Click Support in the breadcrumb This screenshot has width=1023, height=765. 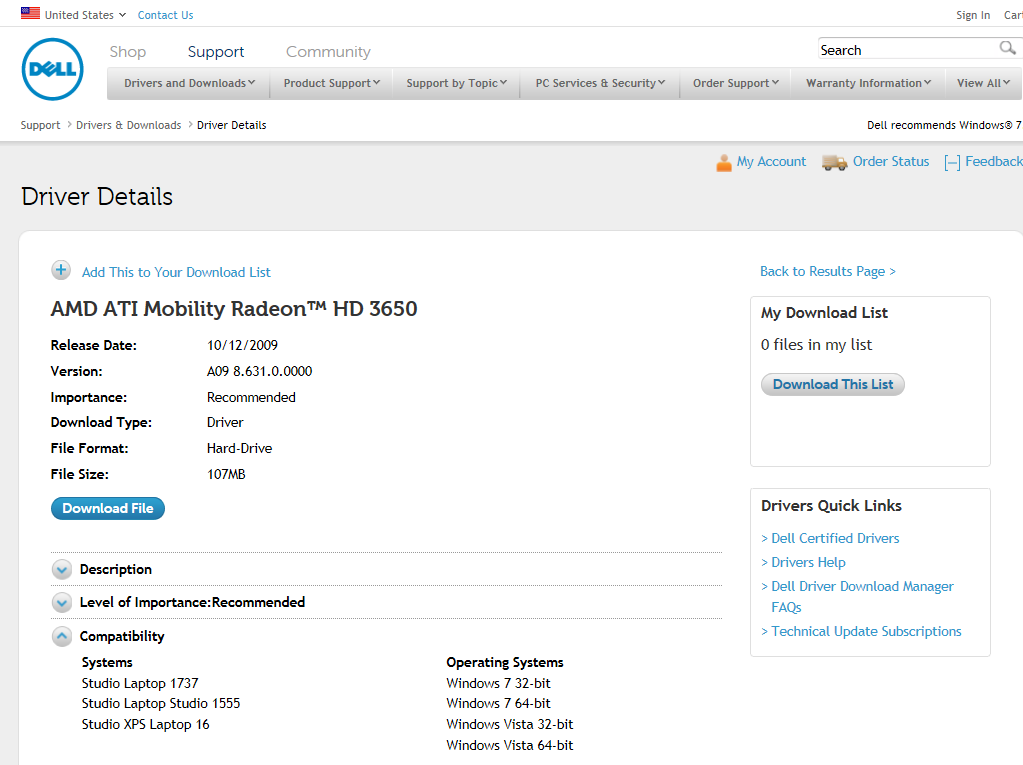click(40, 125)
